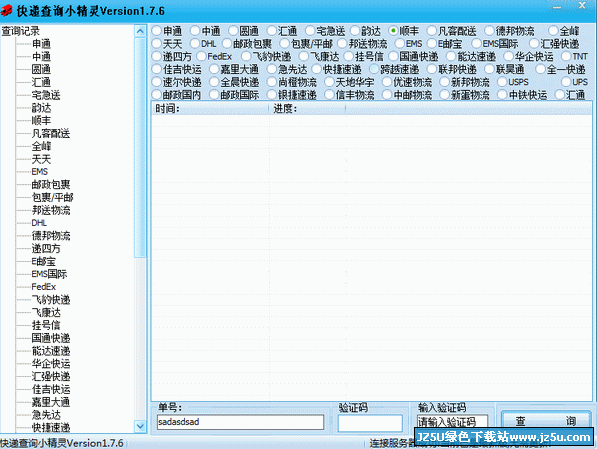Image resolution: width=597 pixels, height=449 pixels.
Task: Select the FedEx tree item
Action: tap(43, 287)
